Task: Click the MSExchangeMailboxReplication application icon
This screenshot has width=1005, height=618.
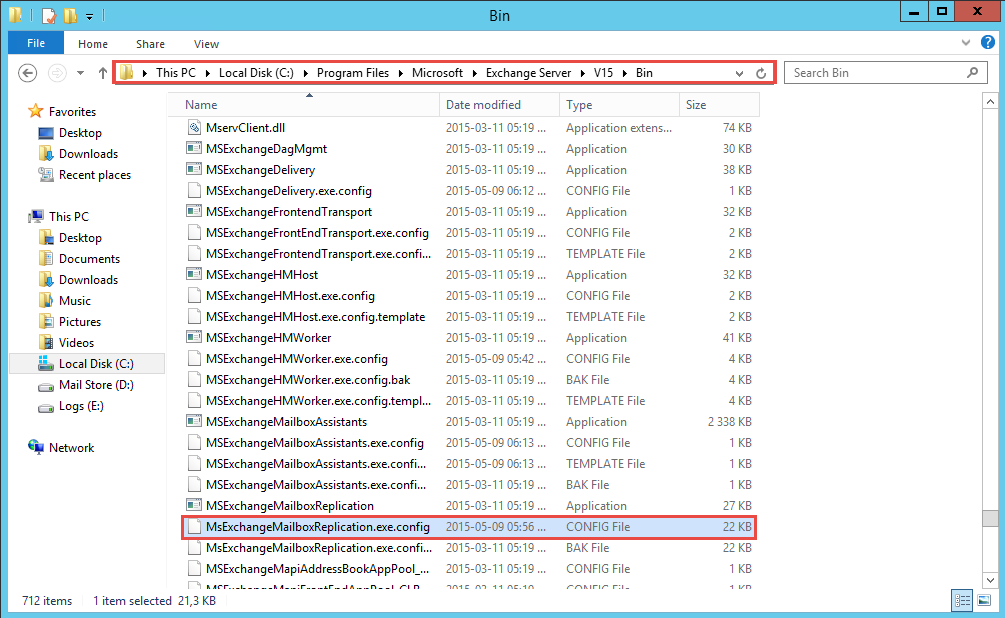Action: (x=194, y=506)
